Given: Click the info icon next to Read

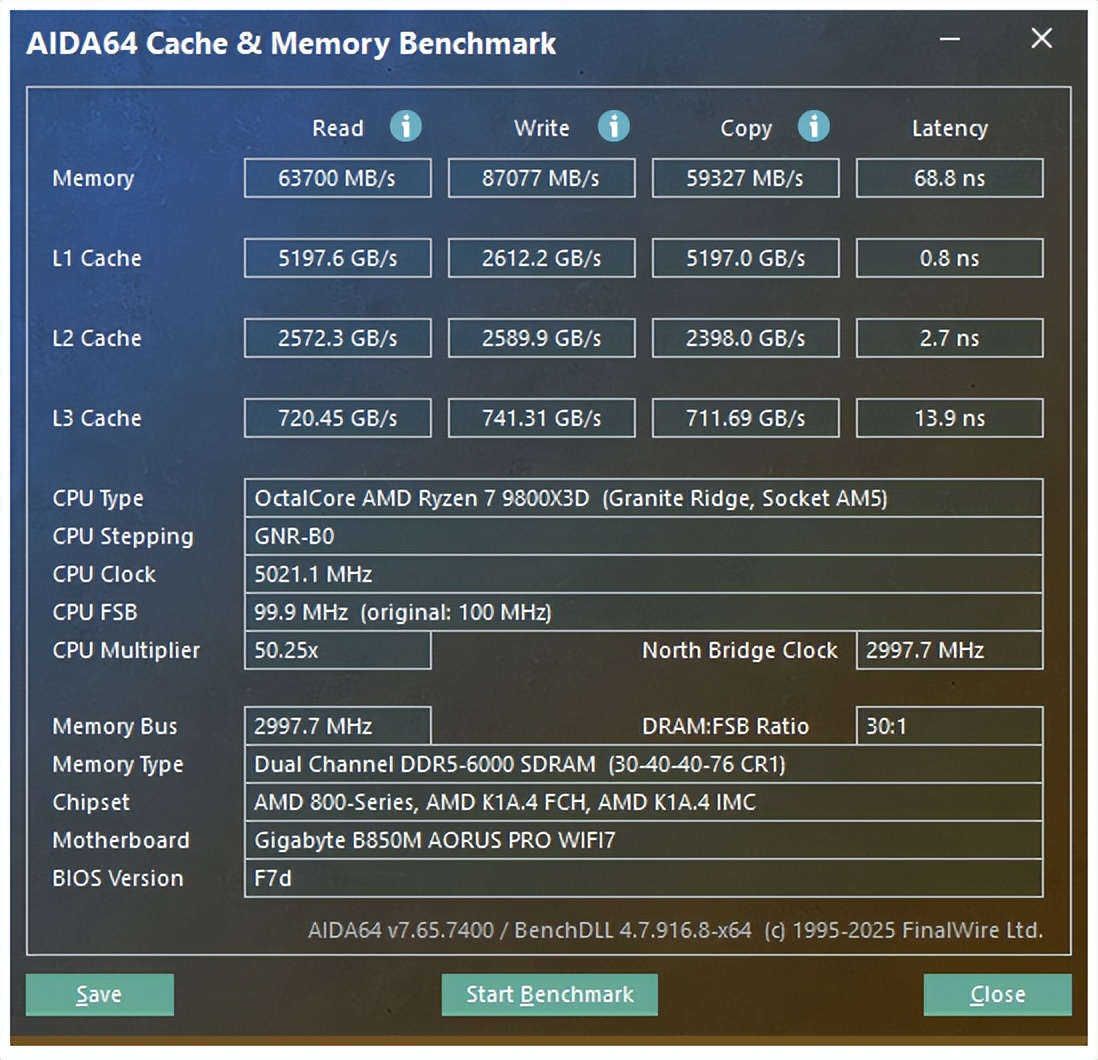Looking at the screenshot, I should (405, 127).
